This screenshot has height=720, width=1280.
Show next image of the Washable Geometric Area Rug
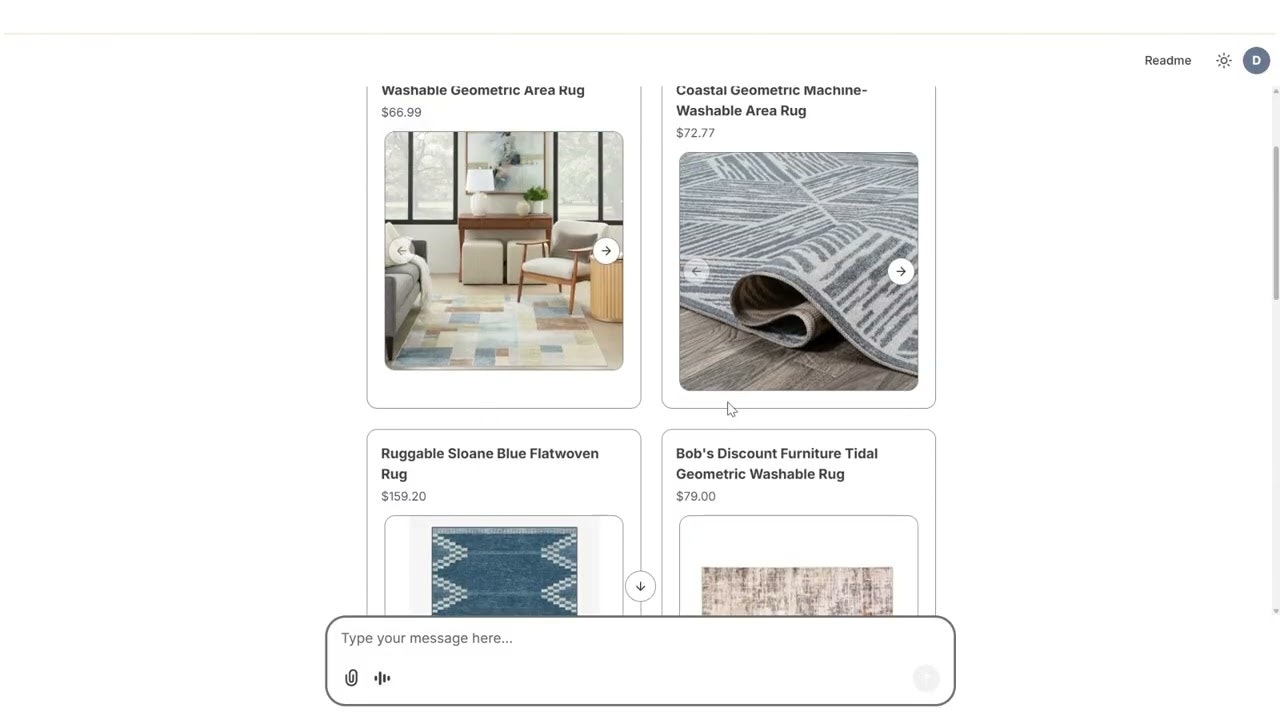(606, 251)
